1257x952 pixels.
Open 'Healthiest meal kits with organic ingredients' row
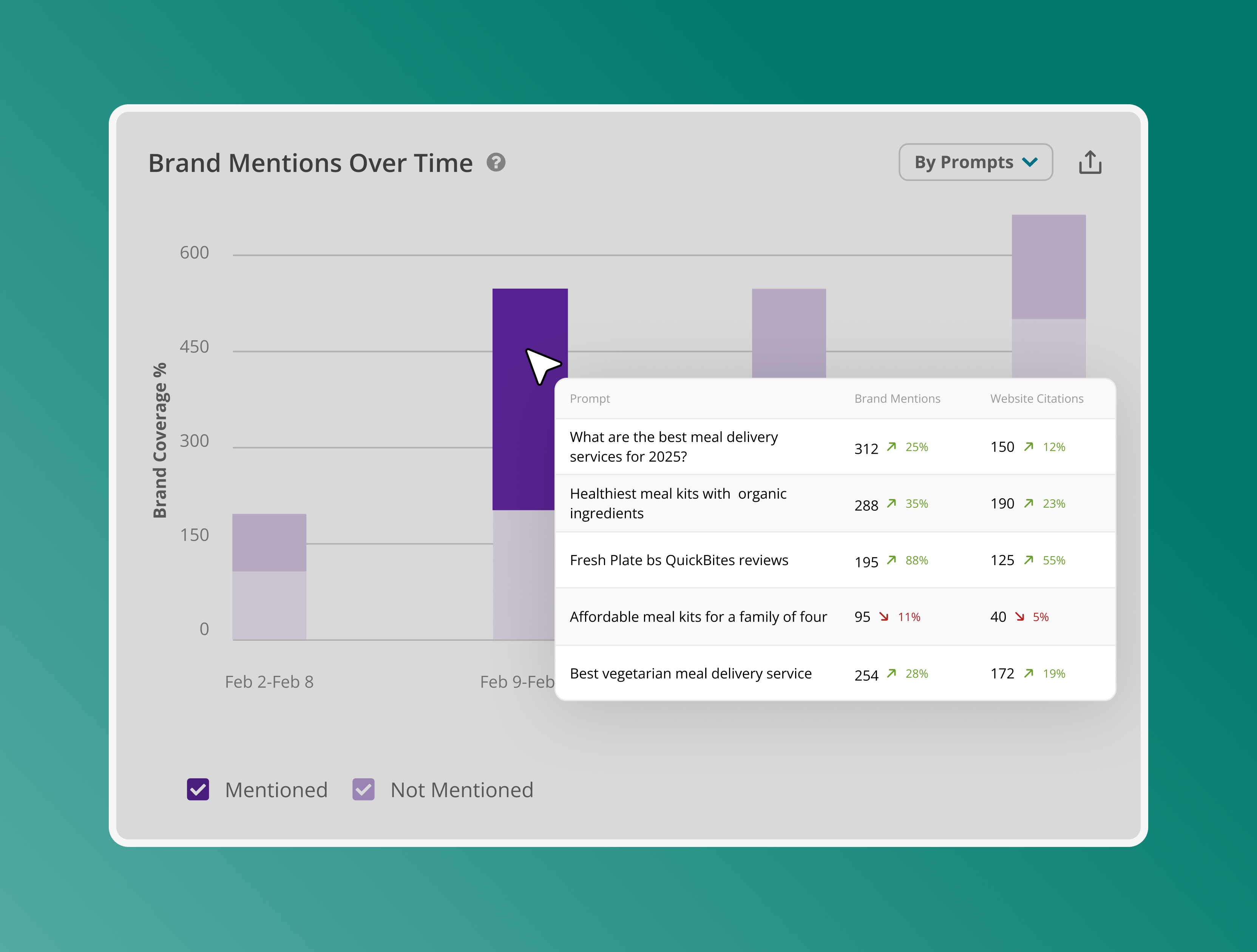tap(677, 504)
